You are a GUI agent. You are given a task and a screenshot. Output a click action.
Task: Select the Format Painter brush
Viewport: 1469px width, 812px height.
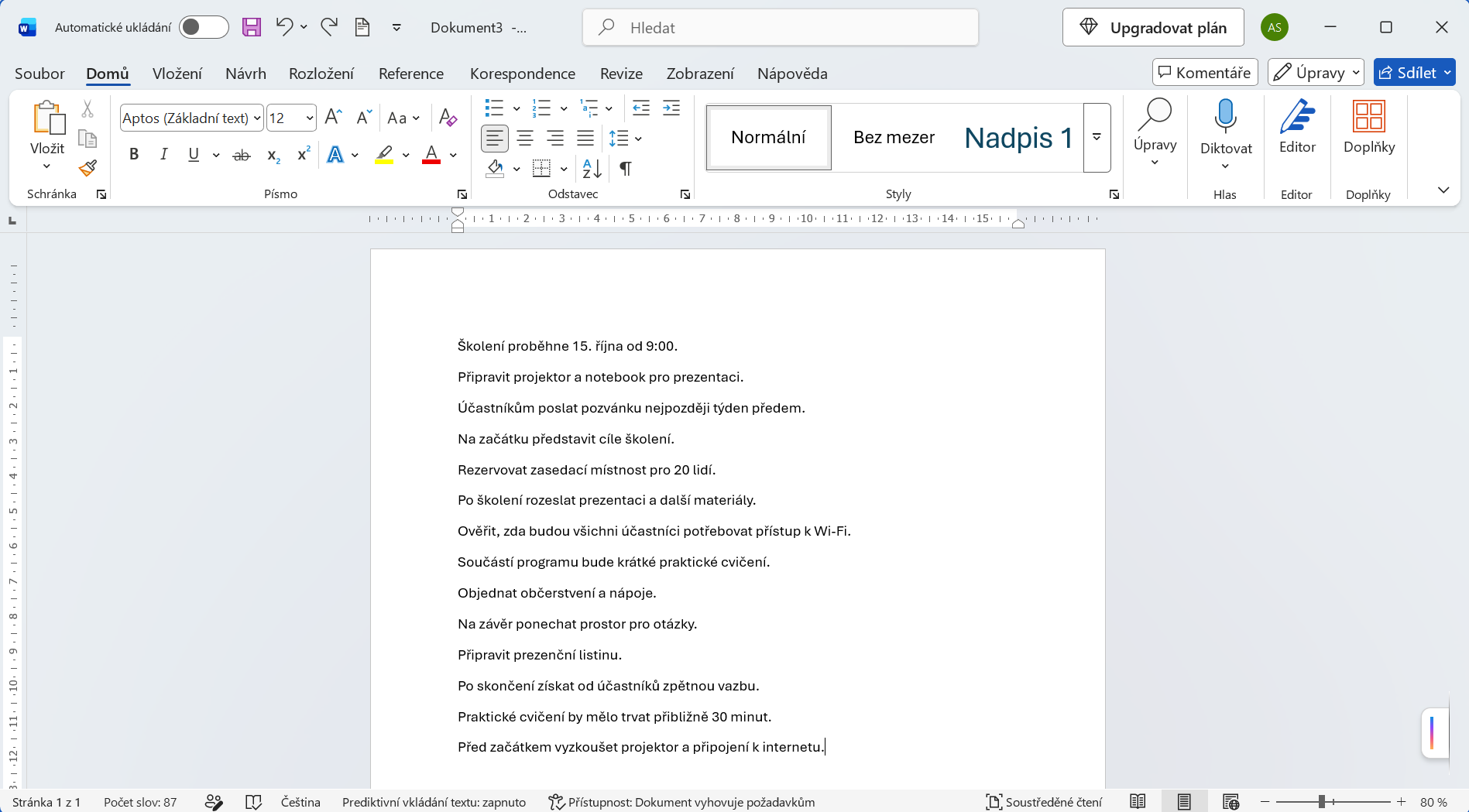pyautogui.click(x=88, y=168)
